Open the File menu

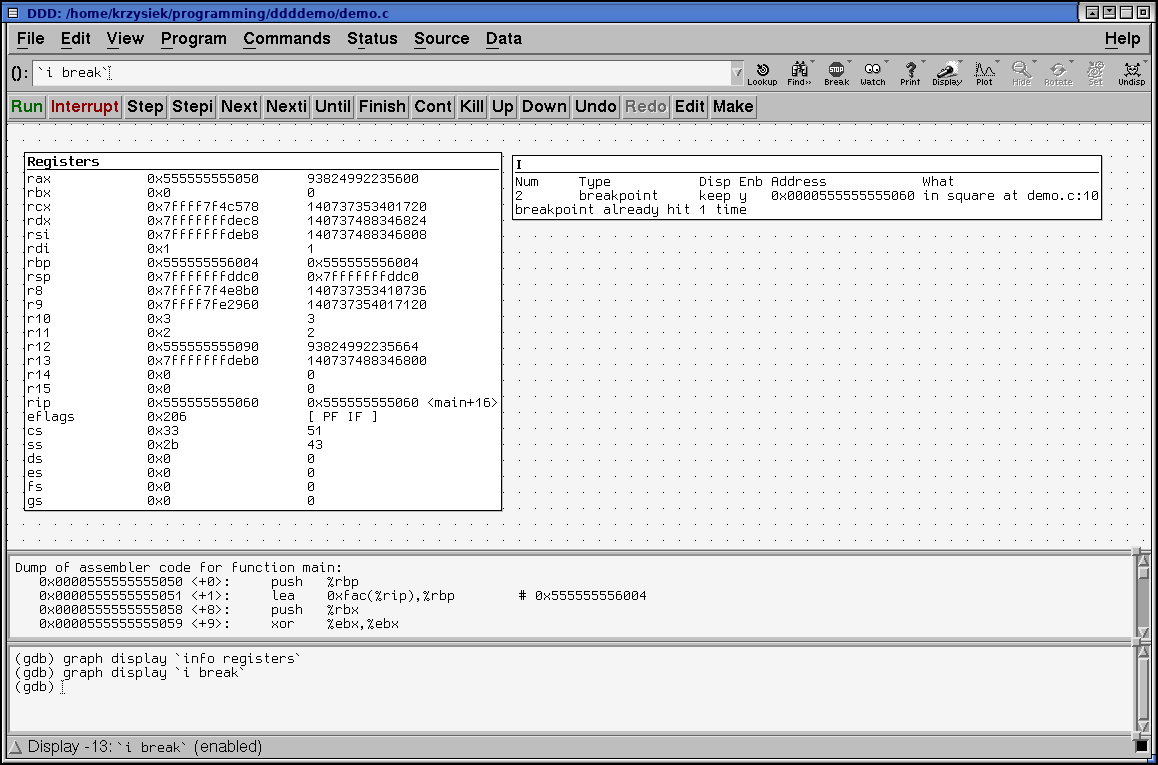[30, 38]
